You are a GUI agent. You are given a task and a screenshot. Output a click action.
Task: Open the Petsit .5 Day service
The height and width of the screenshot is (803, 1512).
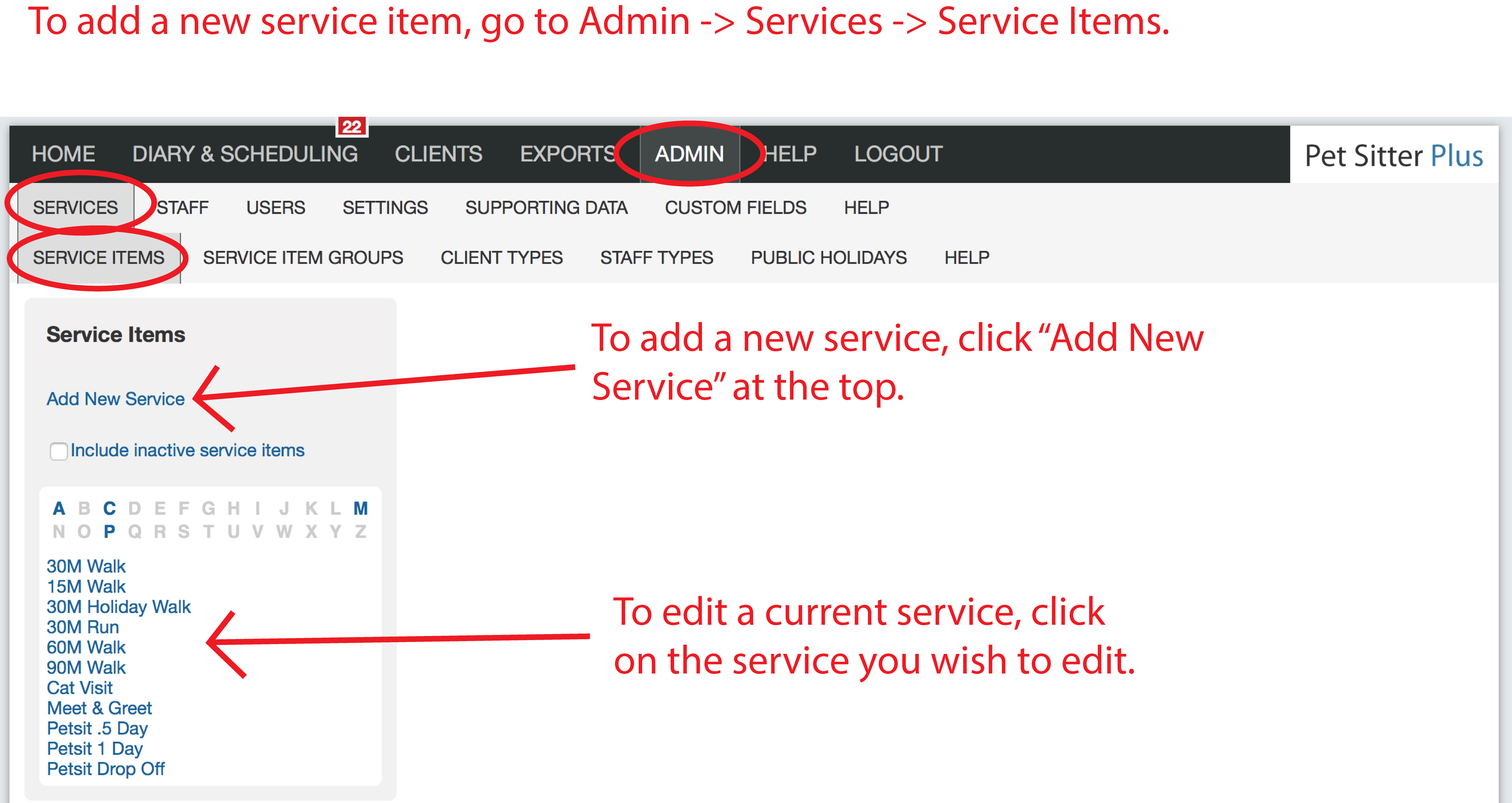pyautogui.click(x=97, y=729)
